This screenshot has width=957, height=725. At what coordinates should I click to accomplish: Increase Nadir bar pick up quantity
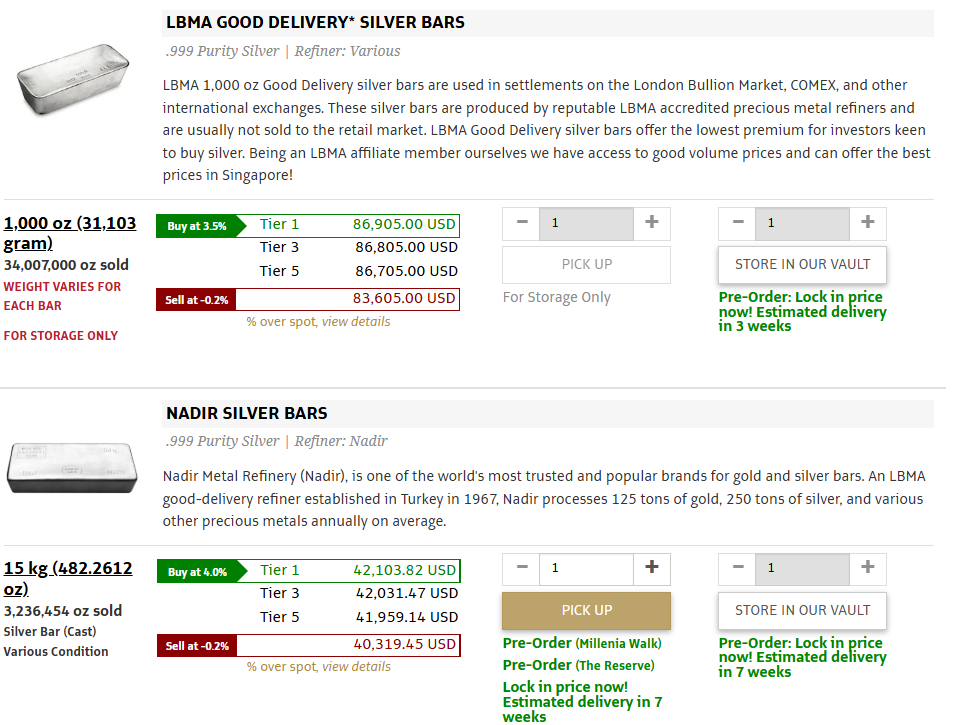(652, 568)
